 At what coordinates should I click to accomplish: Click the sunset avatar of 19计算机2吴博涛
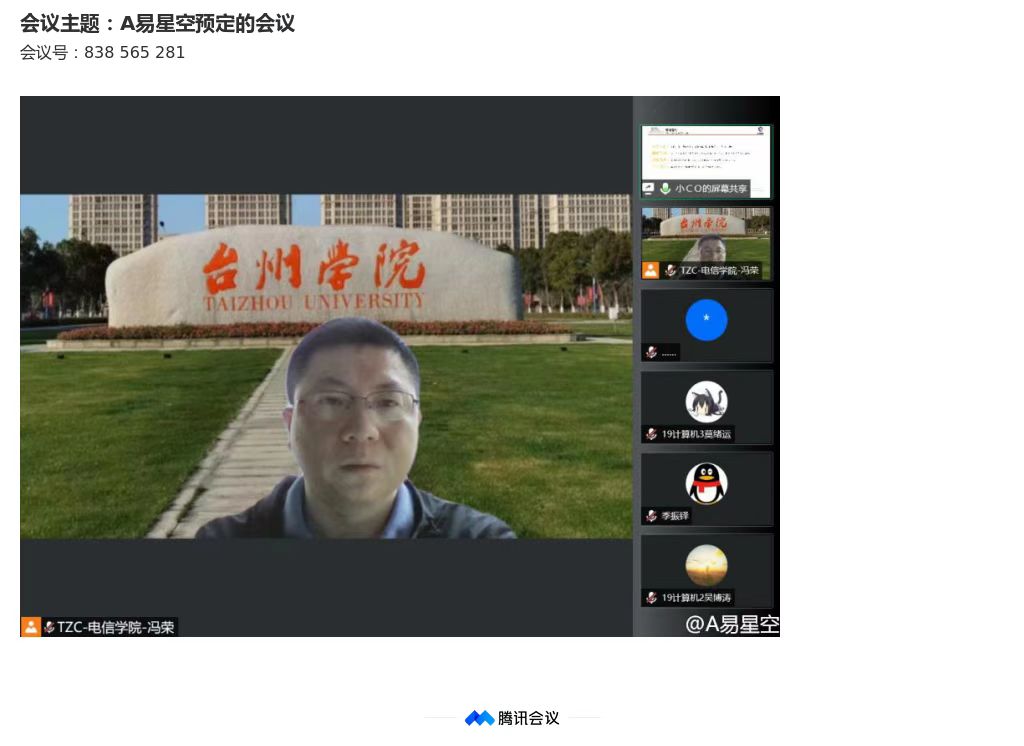(x=706, y=565)
